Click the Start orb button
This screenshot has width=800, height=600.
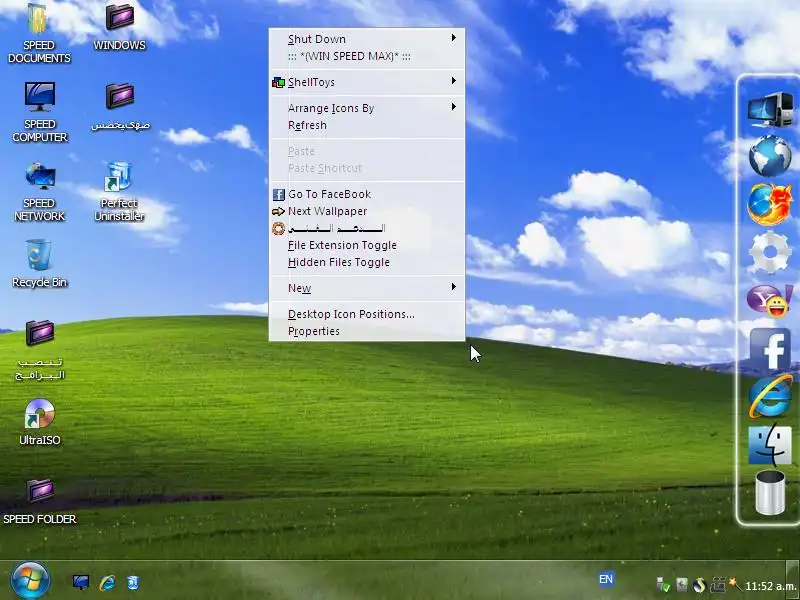point(30,581)
